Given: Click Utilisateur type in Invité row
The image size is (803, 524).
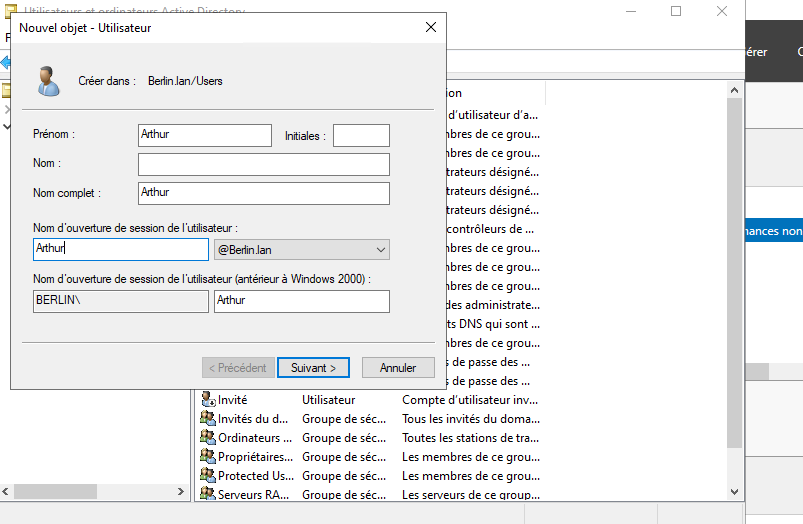Looking at the screenshot, I should (328, 400).
